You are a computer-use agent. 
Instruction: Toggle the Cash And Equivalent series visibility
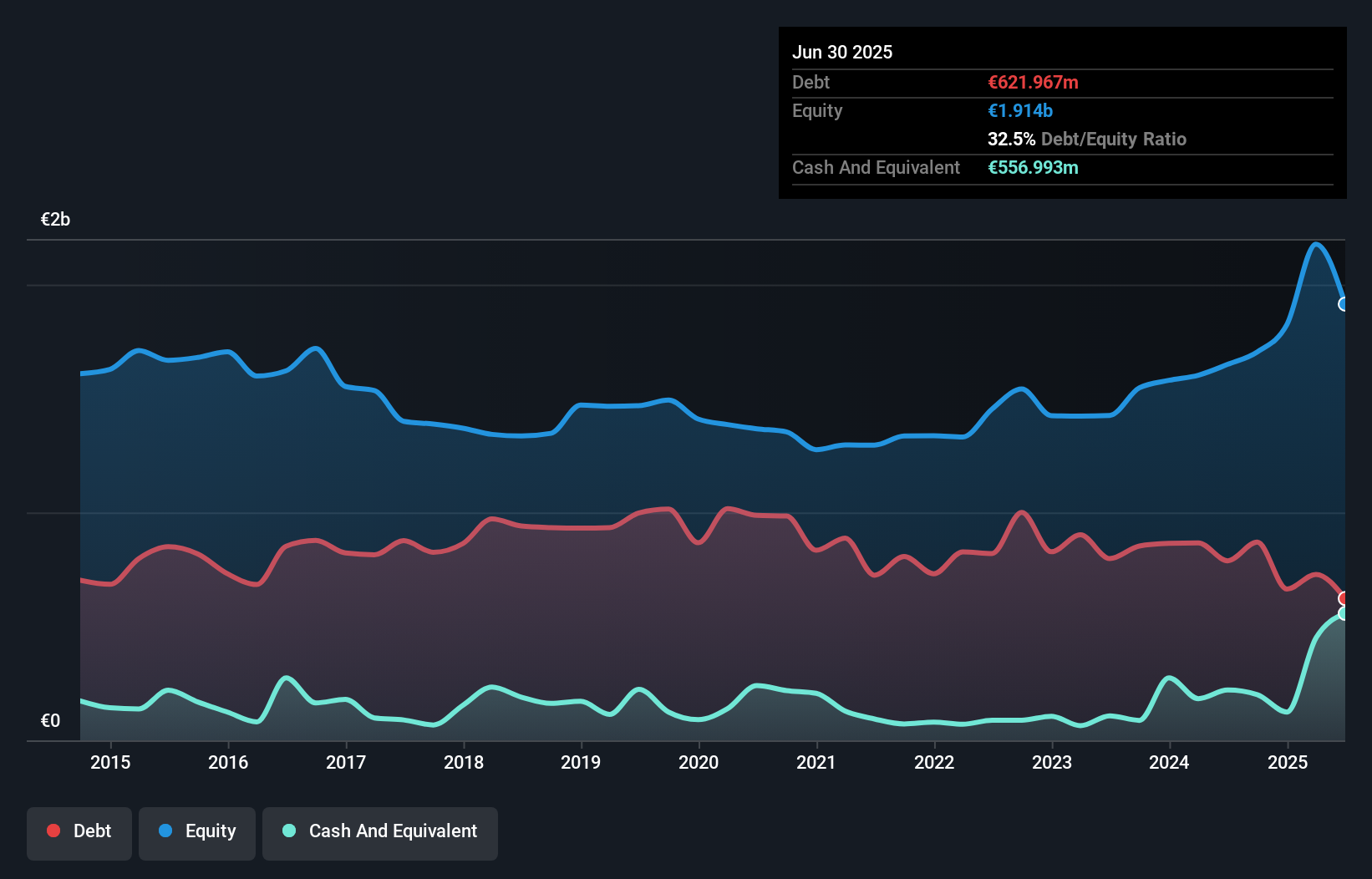(380, 831)
